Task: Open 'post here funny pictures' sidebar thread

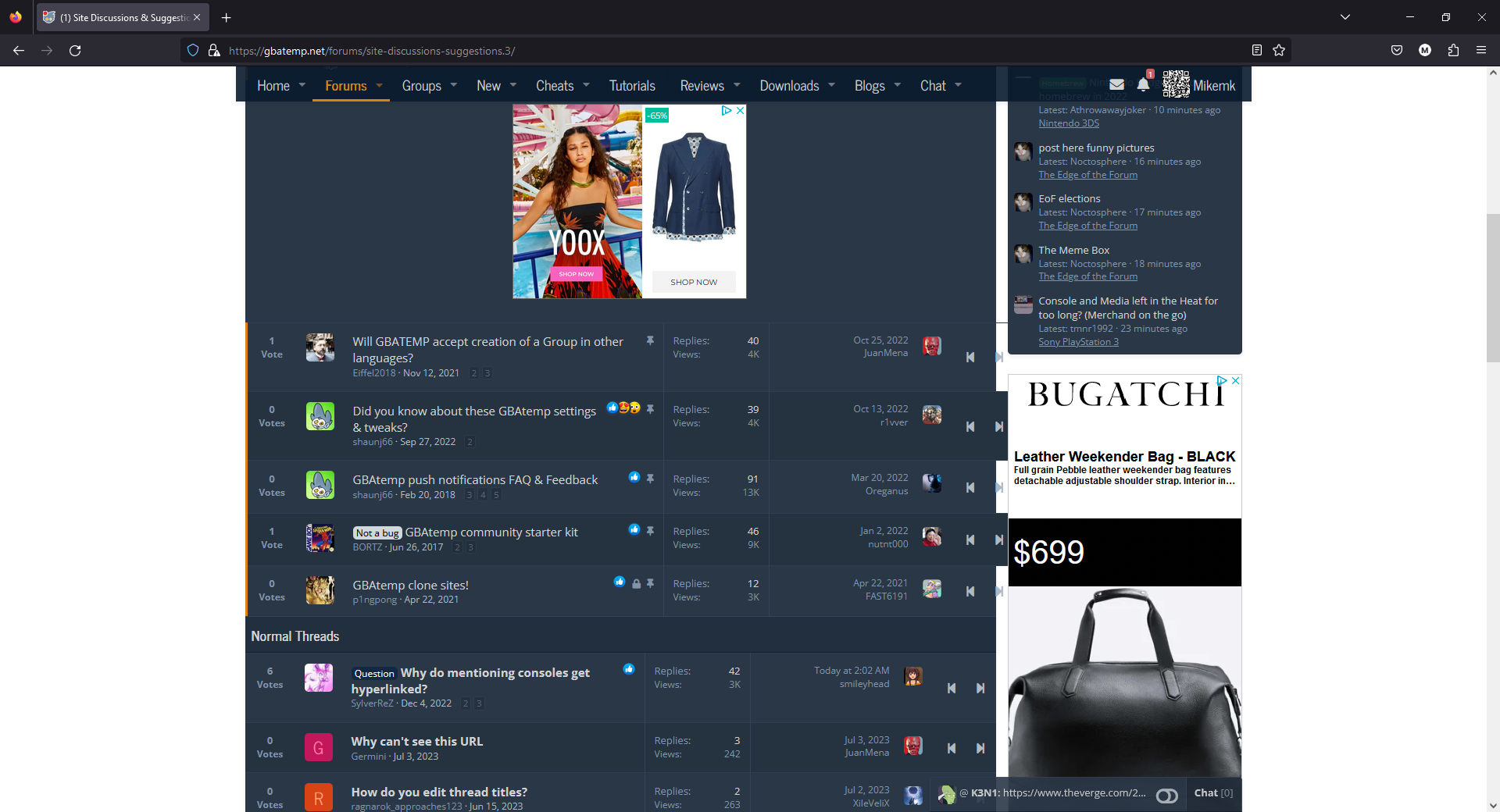Action: pos(1096,148)
